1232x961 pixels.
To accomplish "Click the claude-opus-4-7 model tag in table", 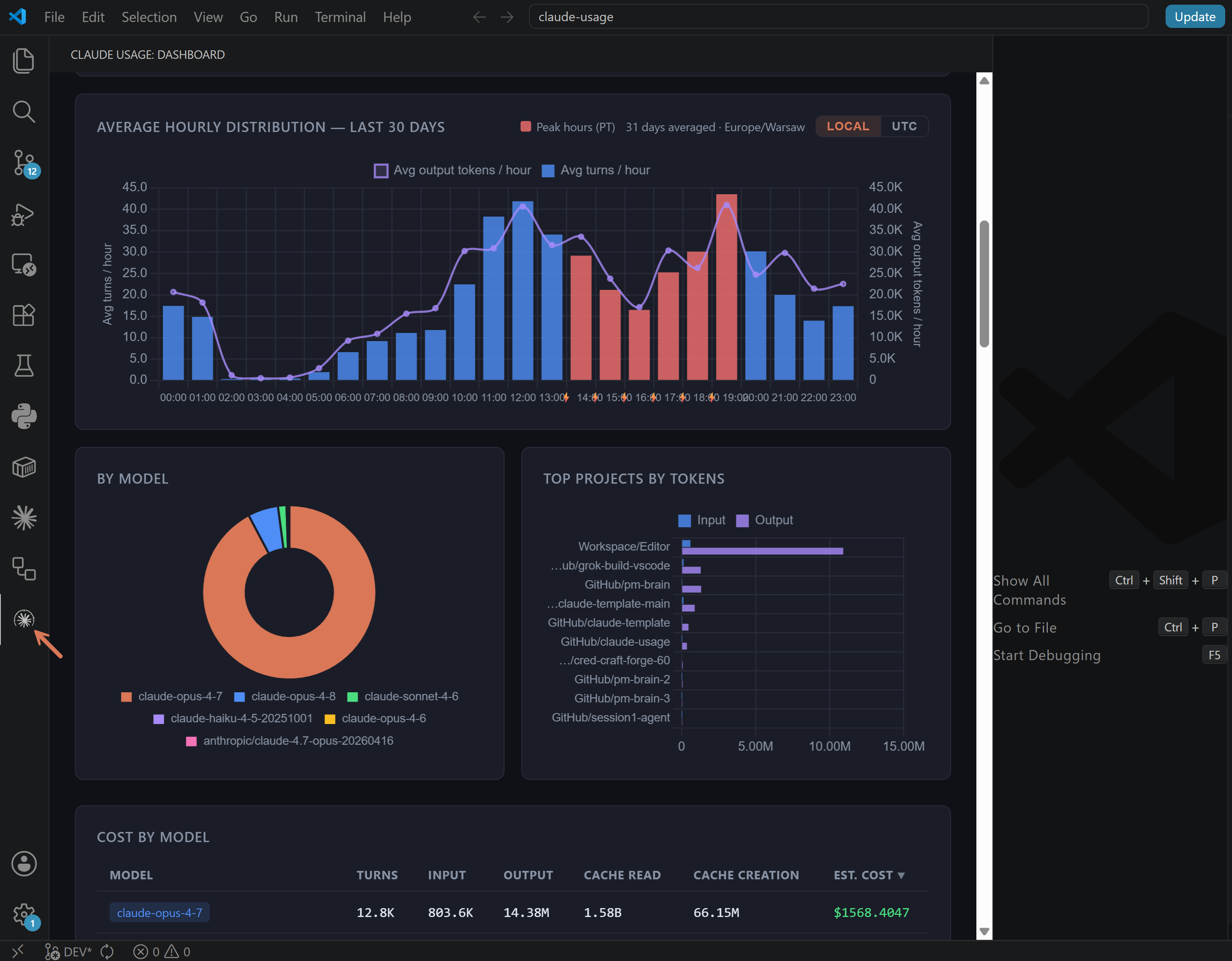I will [x=160, y=912].
